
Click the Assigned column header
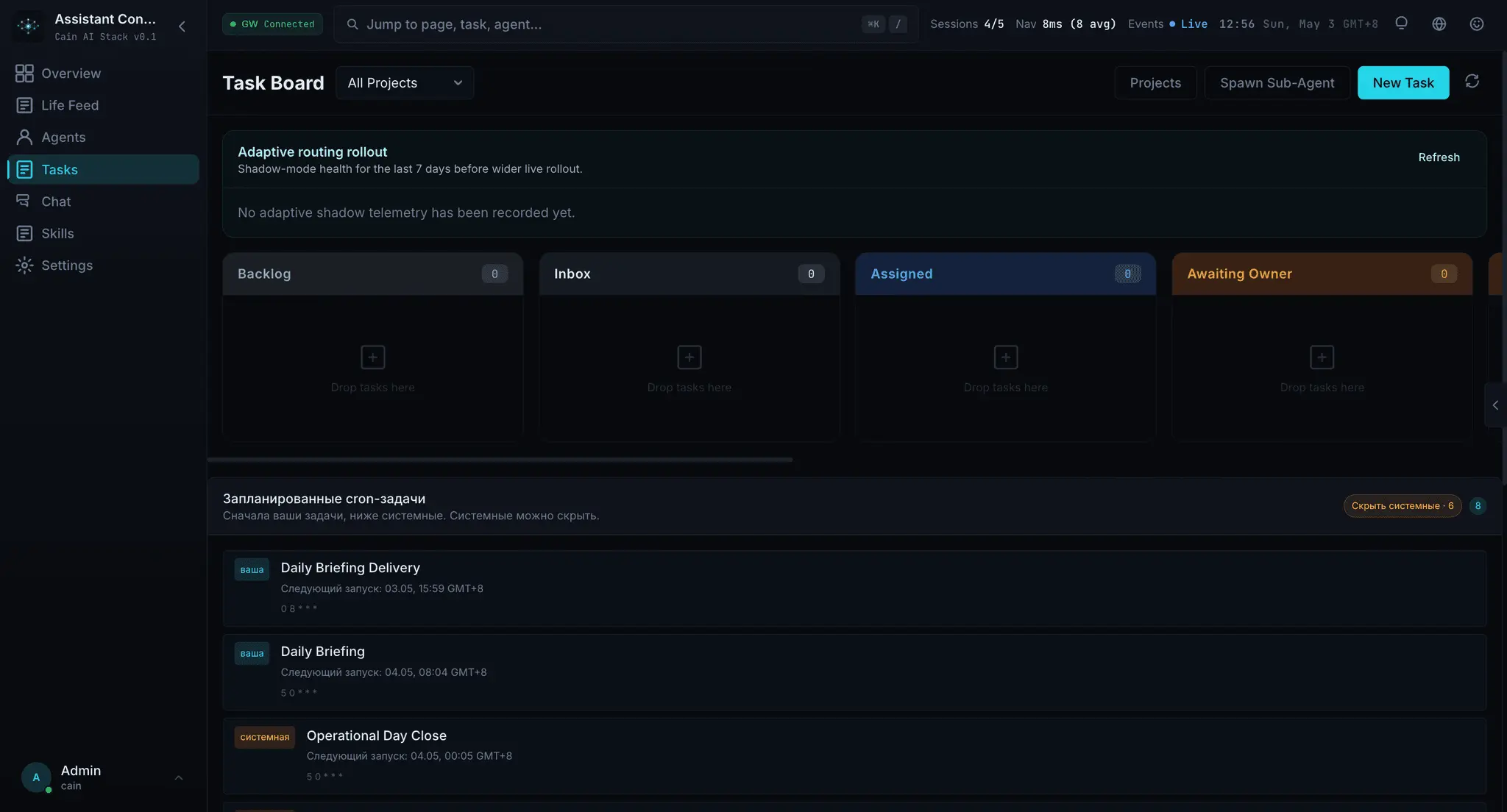tap(1006, 274)
